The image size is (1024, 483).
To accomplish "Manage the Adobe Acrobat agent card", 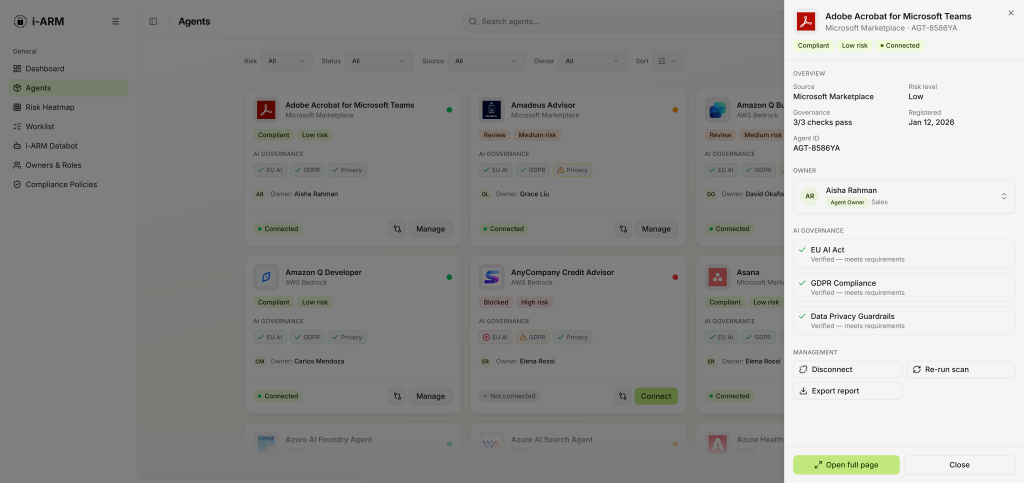I will (430, 229).
